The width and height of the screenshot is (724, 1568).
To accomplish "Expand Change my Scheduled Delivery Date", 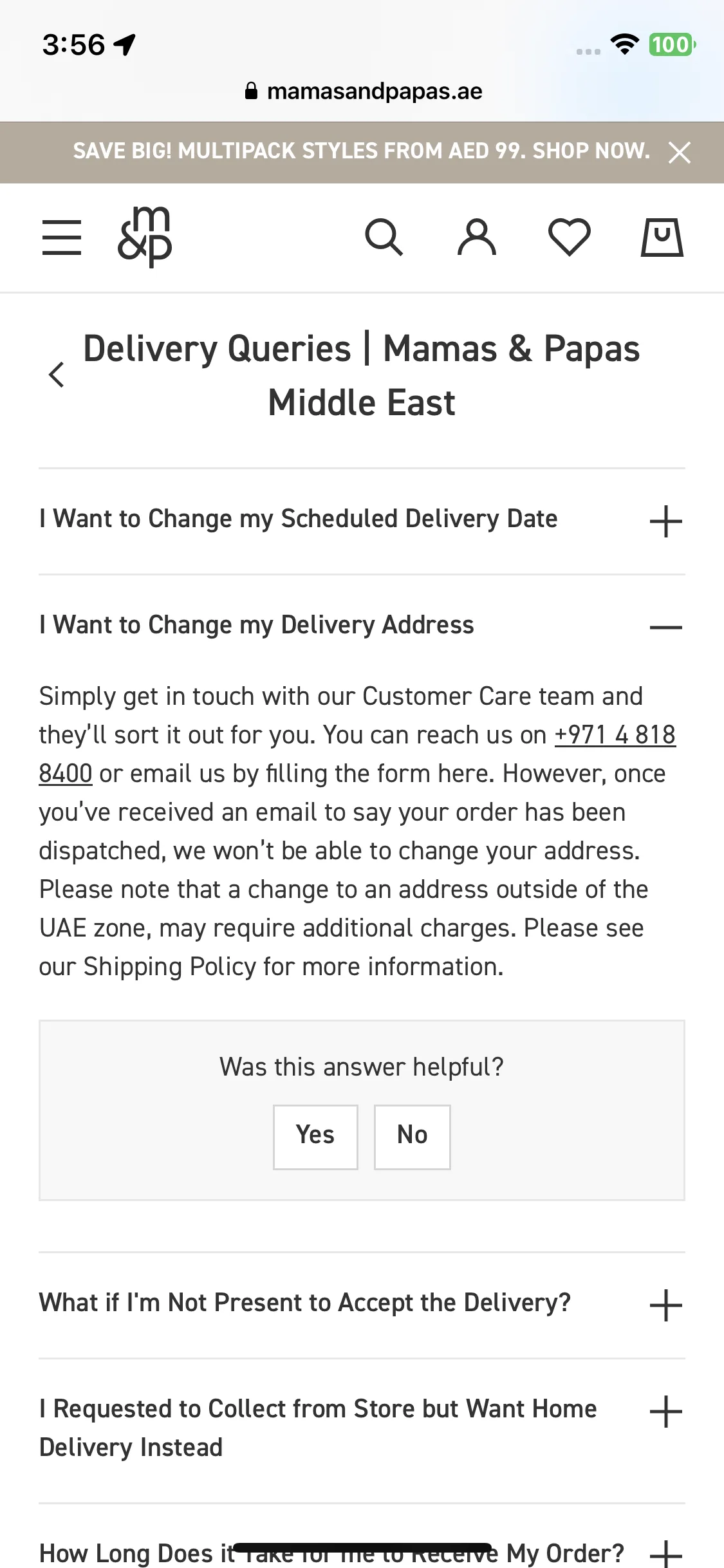I will click(362, 521).
